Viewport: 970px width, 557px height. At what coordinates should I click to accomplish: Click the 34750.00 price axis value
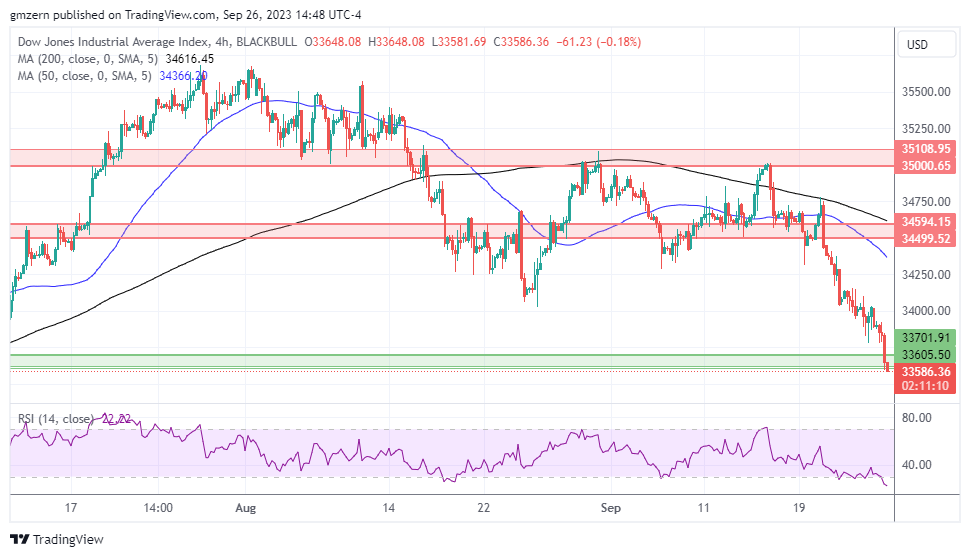click(926, 202)
